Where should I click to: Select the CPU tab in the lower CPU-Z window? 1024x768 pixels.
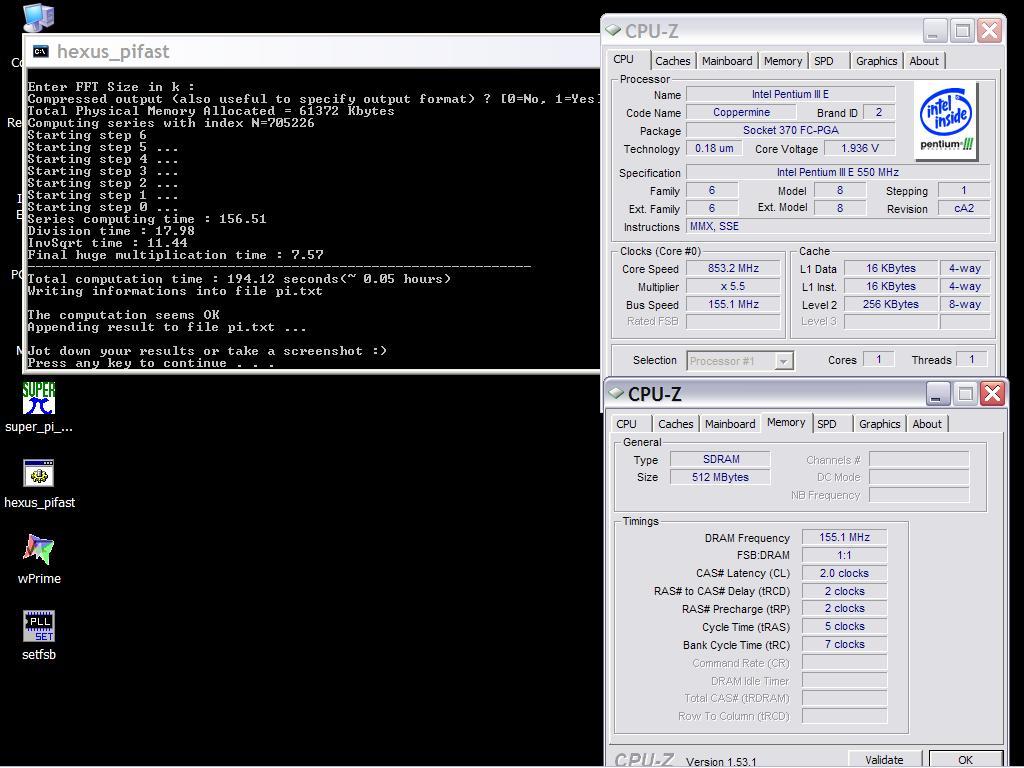[x=626, y=424]
